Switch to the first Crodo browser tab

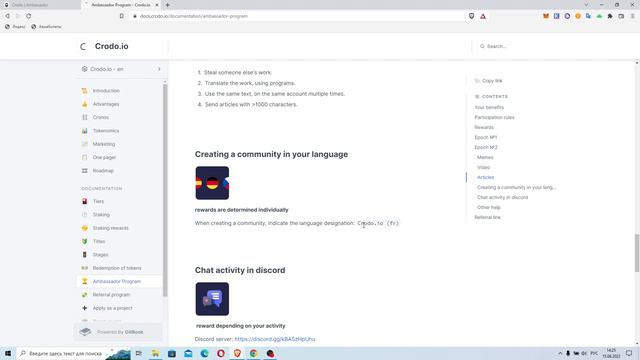40,5
